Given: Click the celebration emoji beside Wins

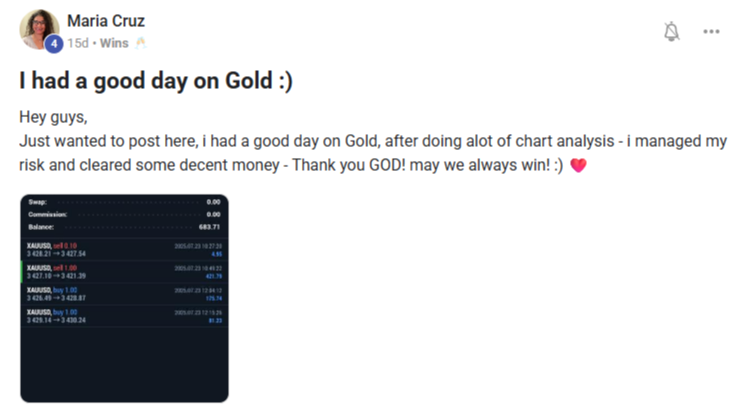Looking at the screenshot, I should click(x=141, y=43).
